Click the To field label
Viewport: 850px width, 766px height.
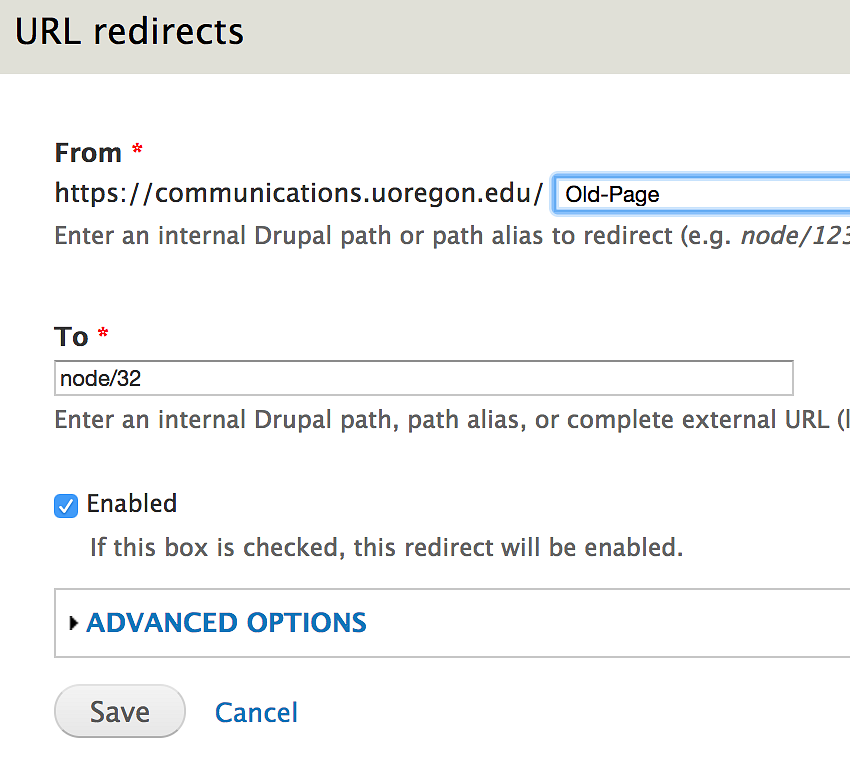click(x=71, y=337)
